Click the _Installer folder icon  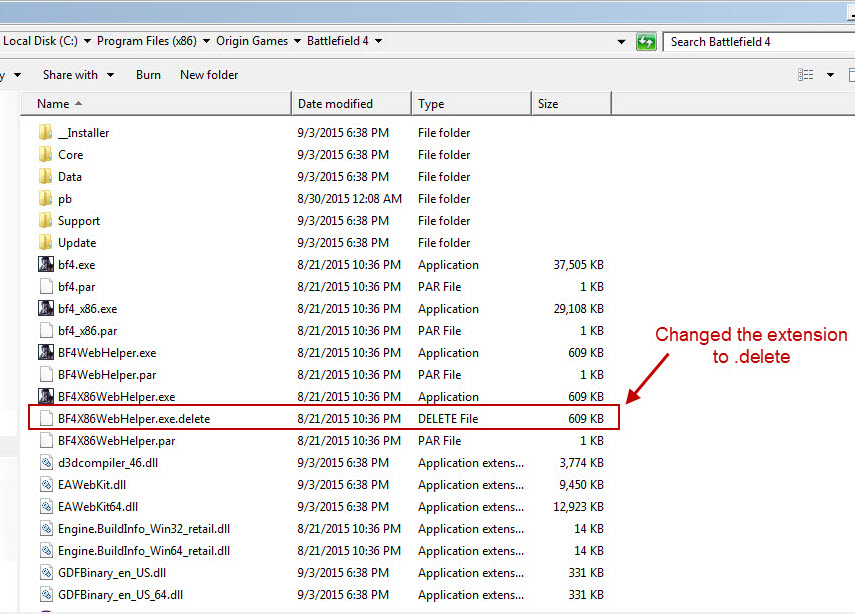46,133
